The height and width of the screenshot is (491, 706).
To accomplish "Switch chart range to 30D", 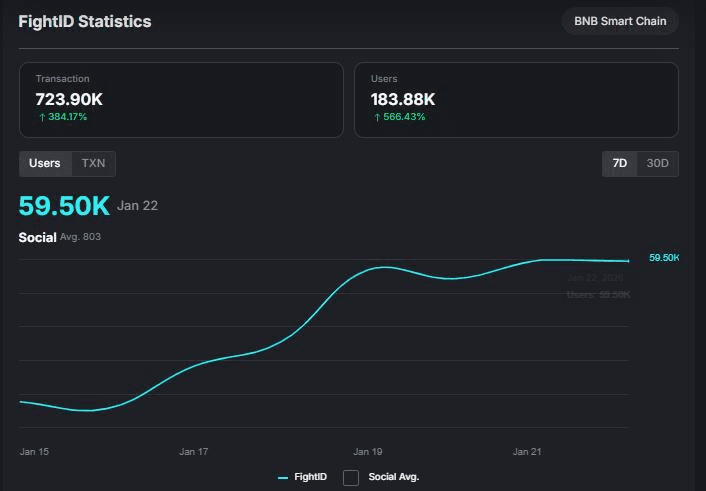I will coord(657,163).
